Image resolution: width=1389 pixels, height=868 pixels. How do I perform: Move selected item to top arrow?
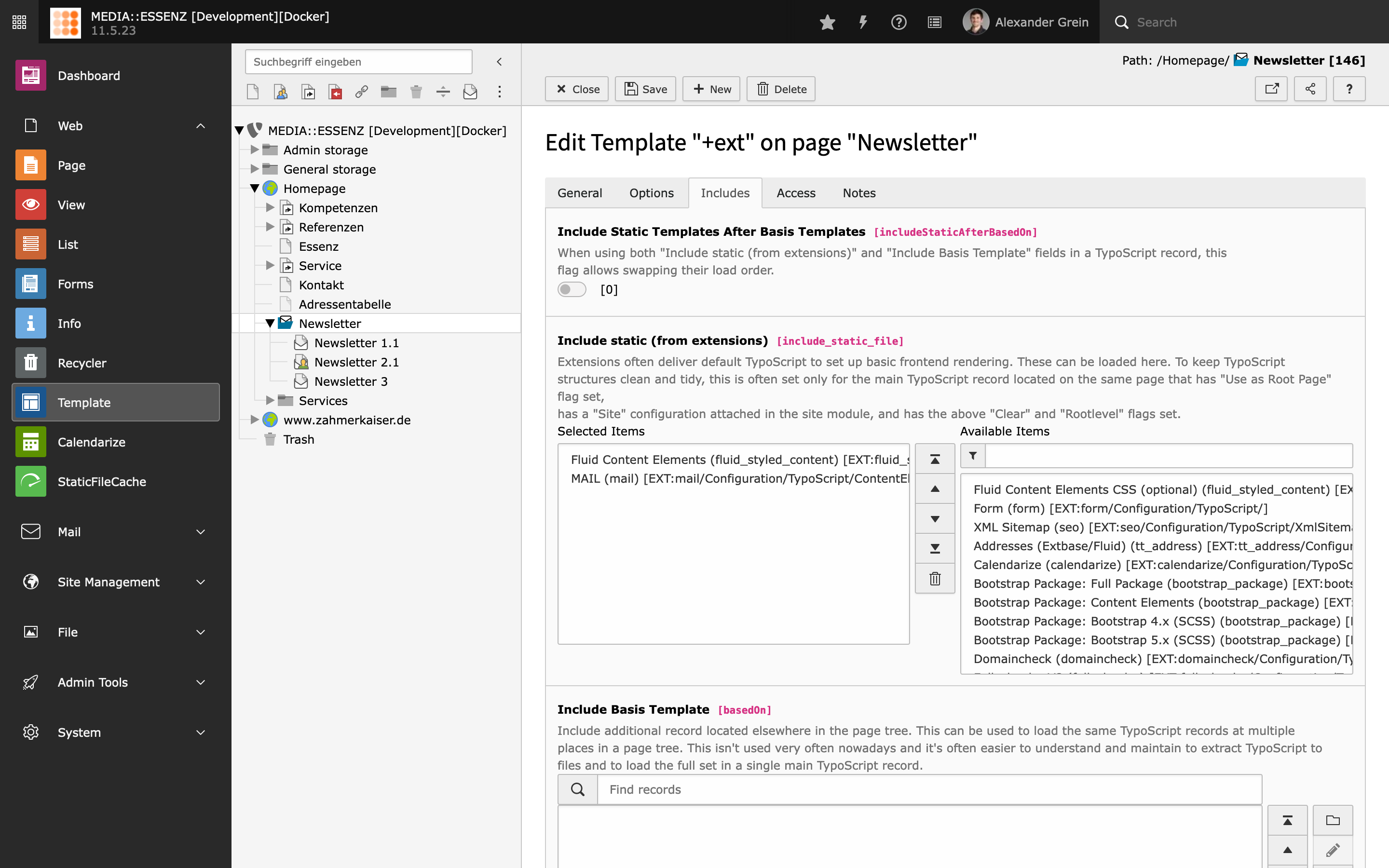coord(934,459)
